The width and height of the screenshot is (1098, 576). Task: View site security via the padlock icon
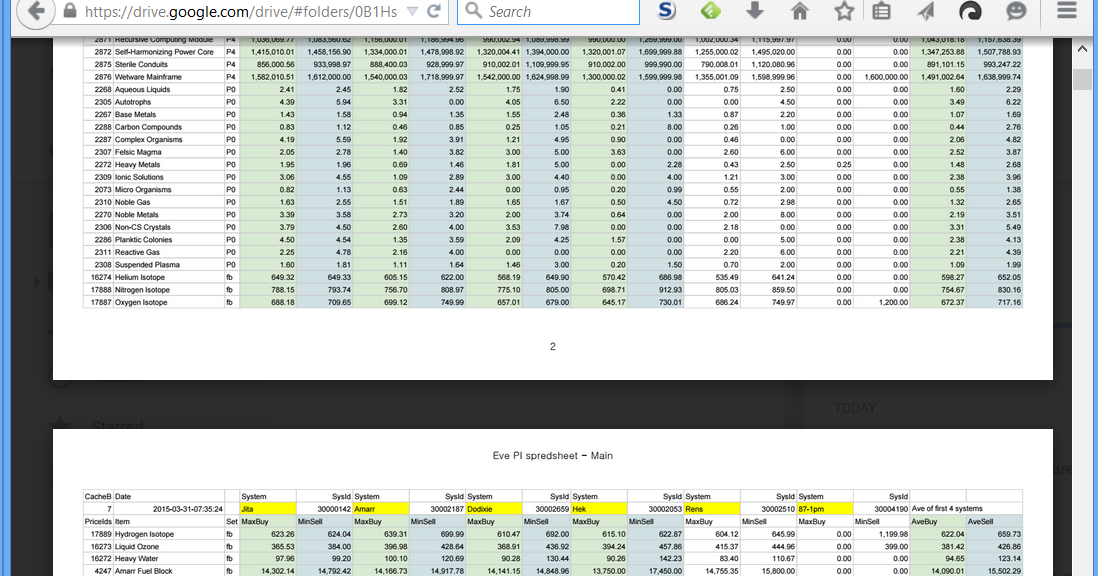[x=72, y=12]
